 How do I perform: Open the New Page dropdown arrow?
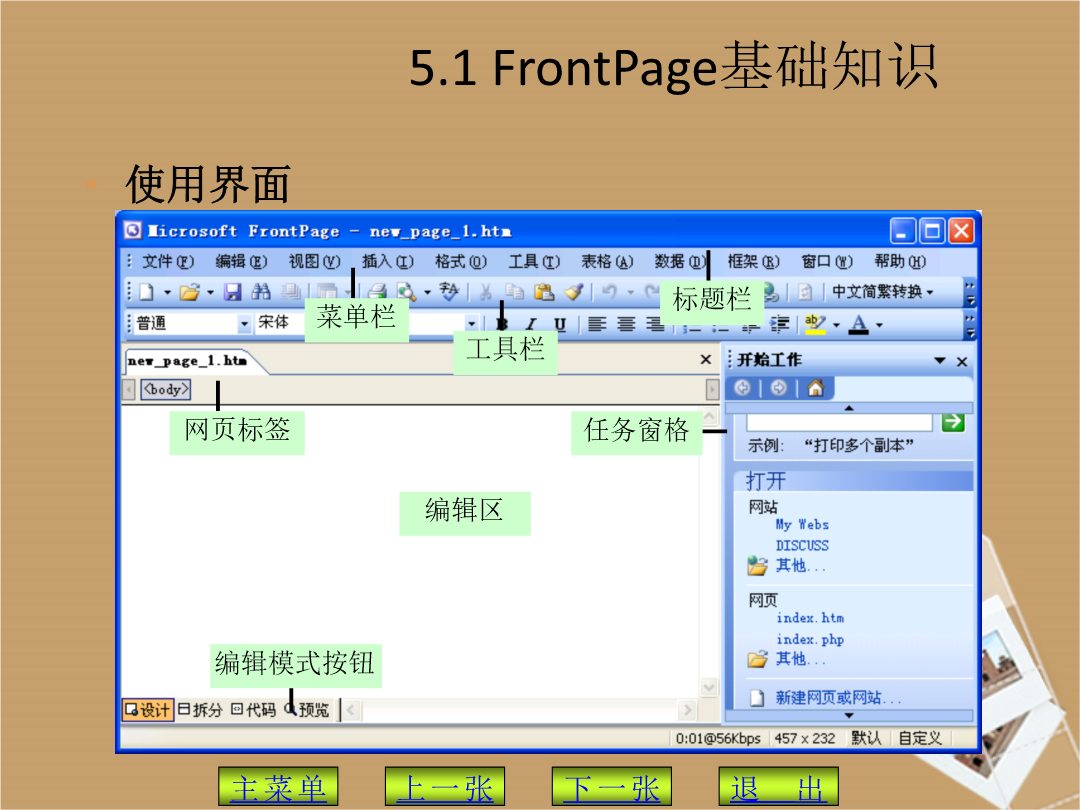point(167,293)
